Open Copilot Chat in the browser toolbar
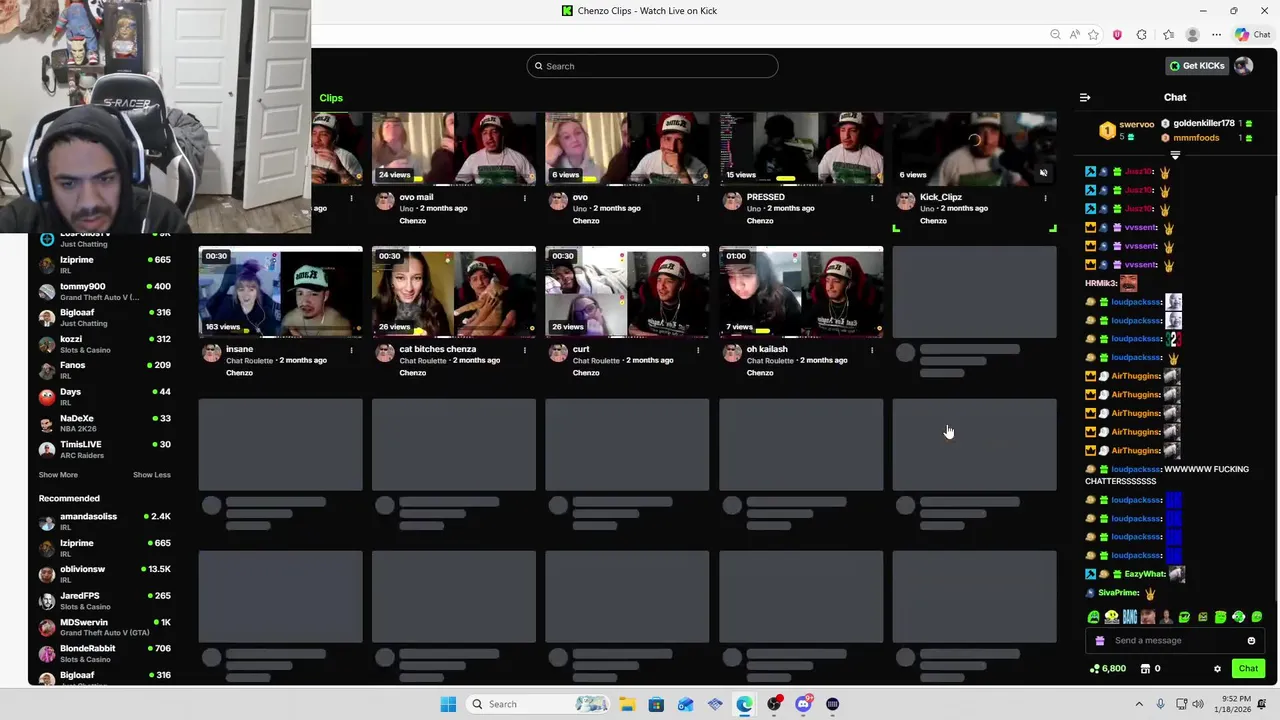The width and height of the screenshot is (1280, 720). coord(1252,35)
